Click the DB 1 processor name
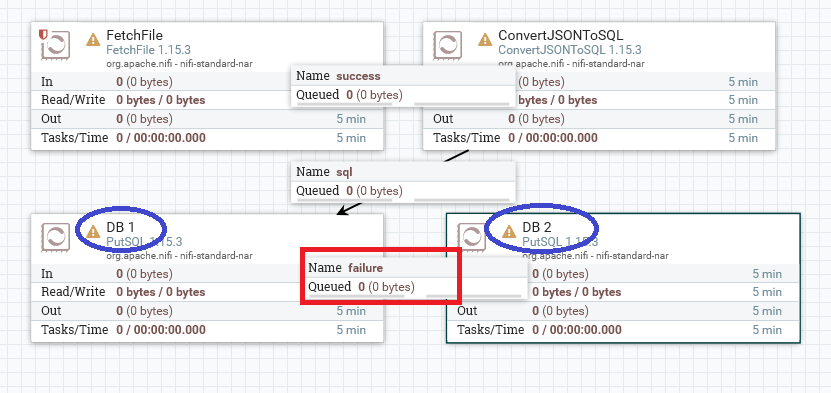831x393 pixels. [120, 227]
